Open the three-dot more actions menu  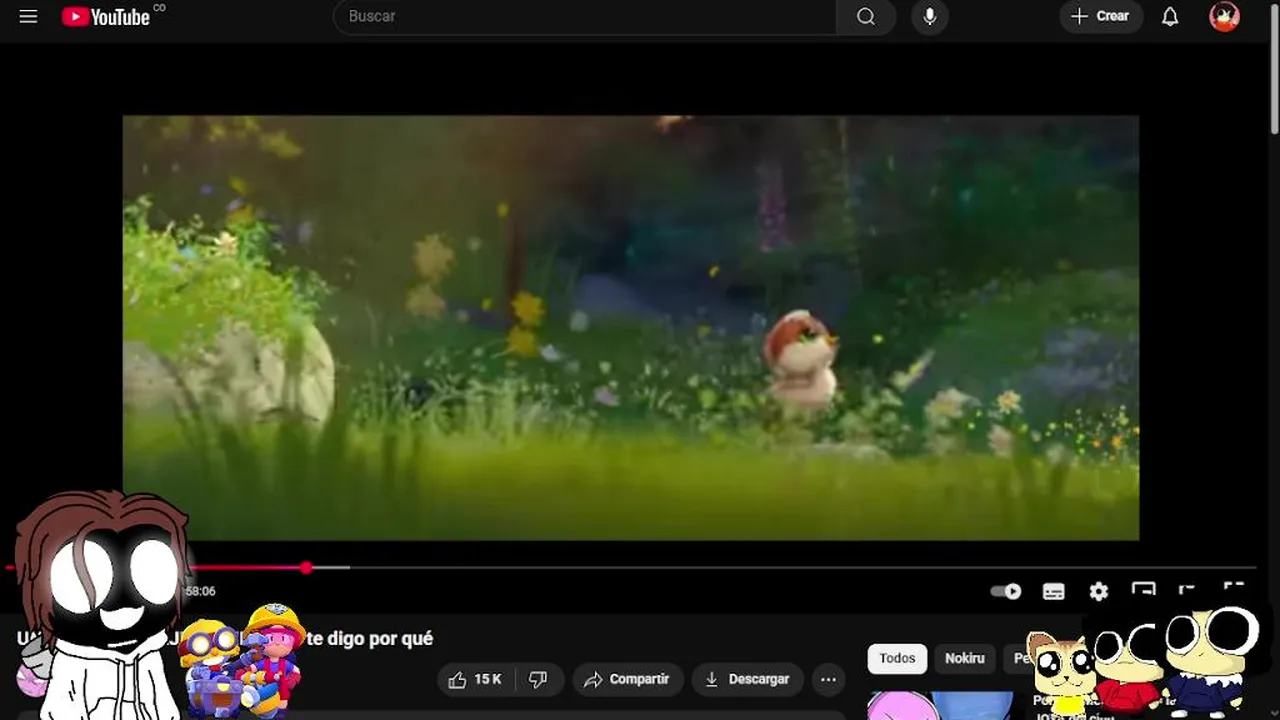tap(828, 679)
